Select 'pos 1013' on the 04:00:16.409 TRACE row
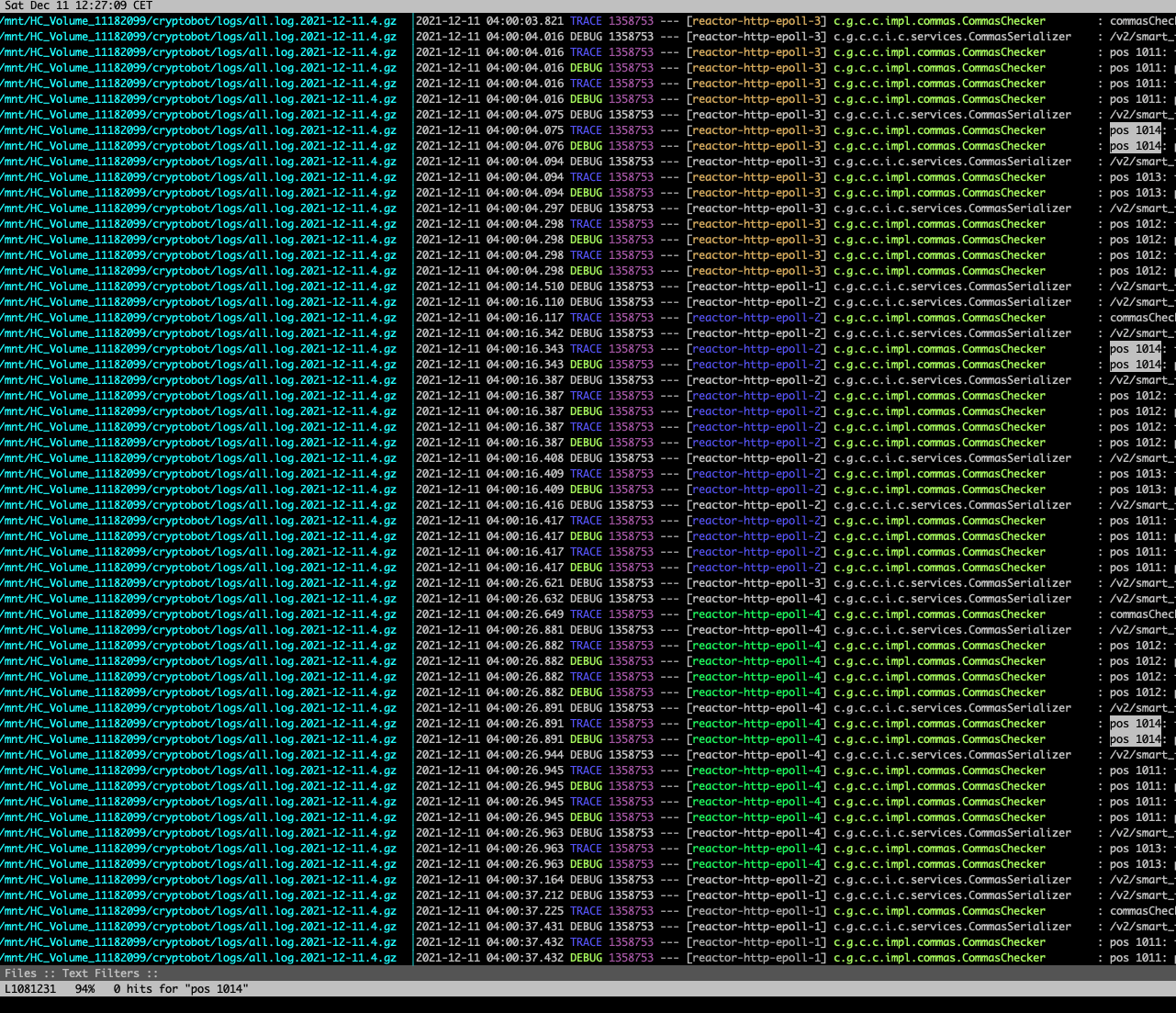 coord(1136,474)
